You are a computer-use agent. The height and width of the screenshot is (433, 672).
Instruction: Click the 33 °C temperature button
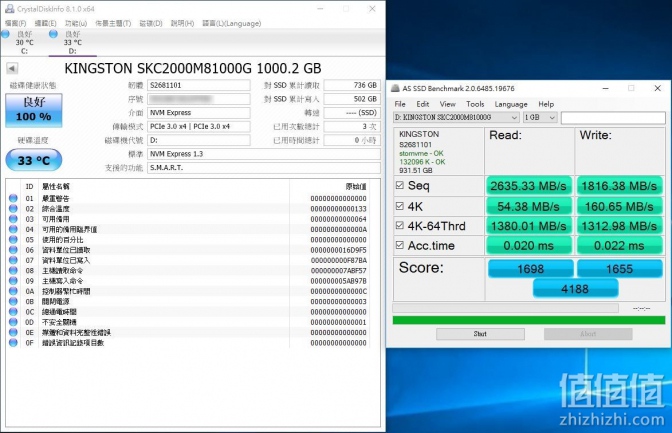34,160
